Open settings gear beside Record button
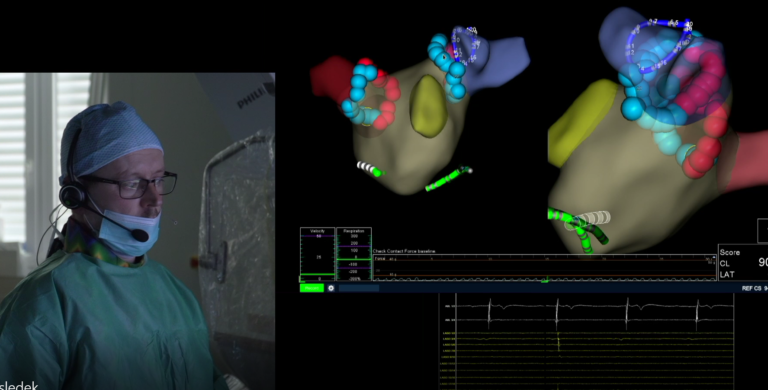This screenshot has width=768, height=390. [x=331, y=288]
